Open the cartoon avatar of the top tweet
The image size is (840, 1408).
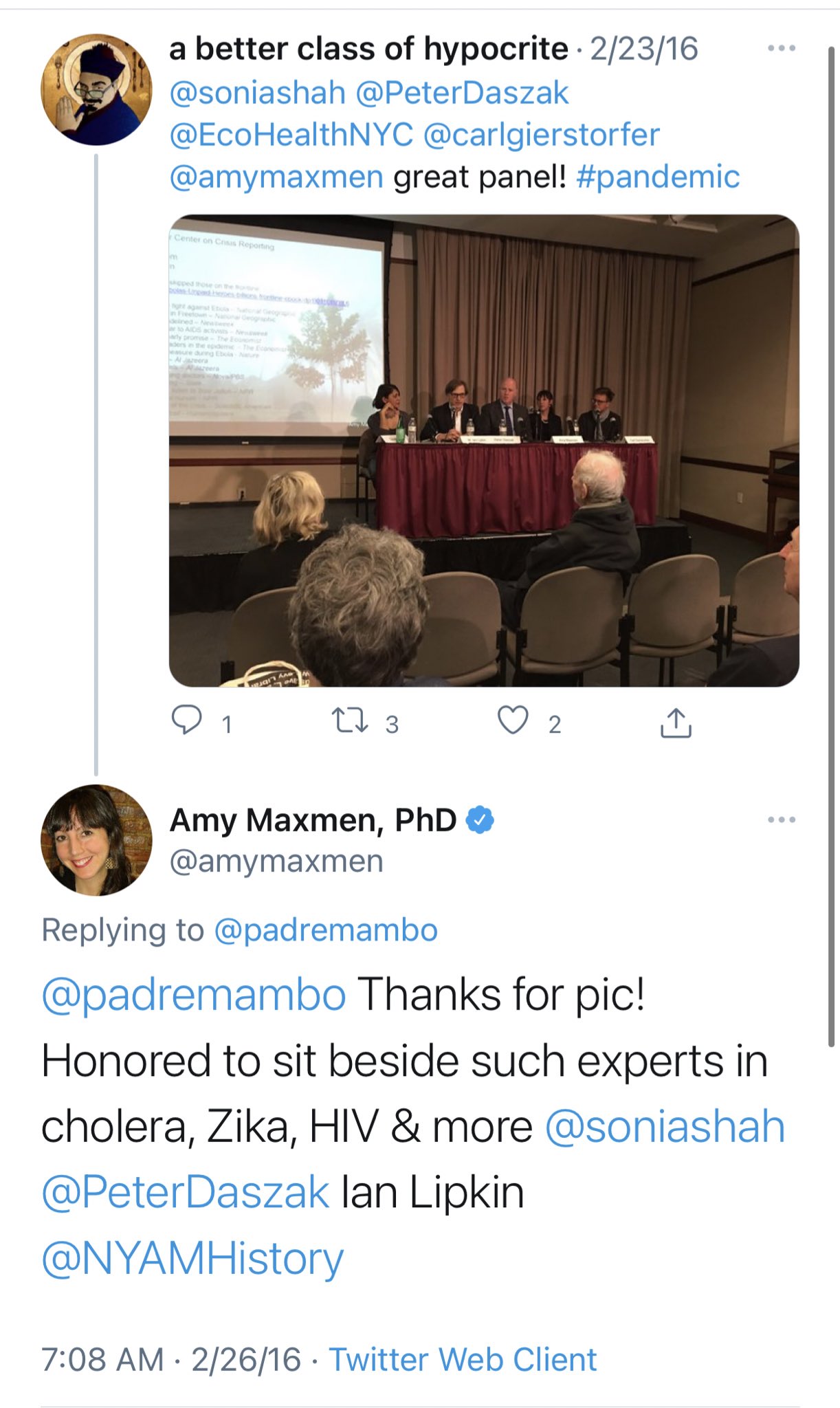[x=96, y=89]
